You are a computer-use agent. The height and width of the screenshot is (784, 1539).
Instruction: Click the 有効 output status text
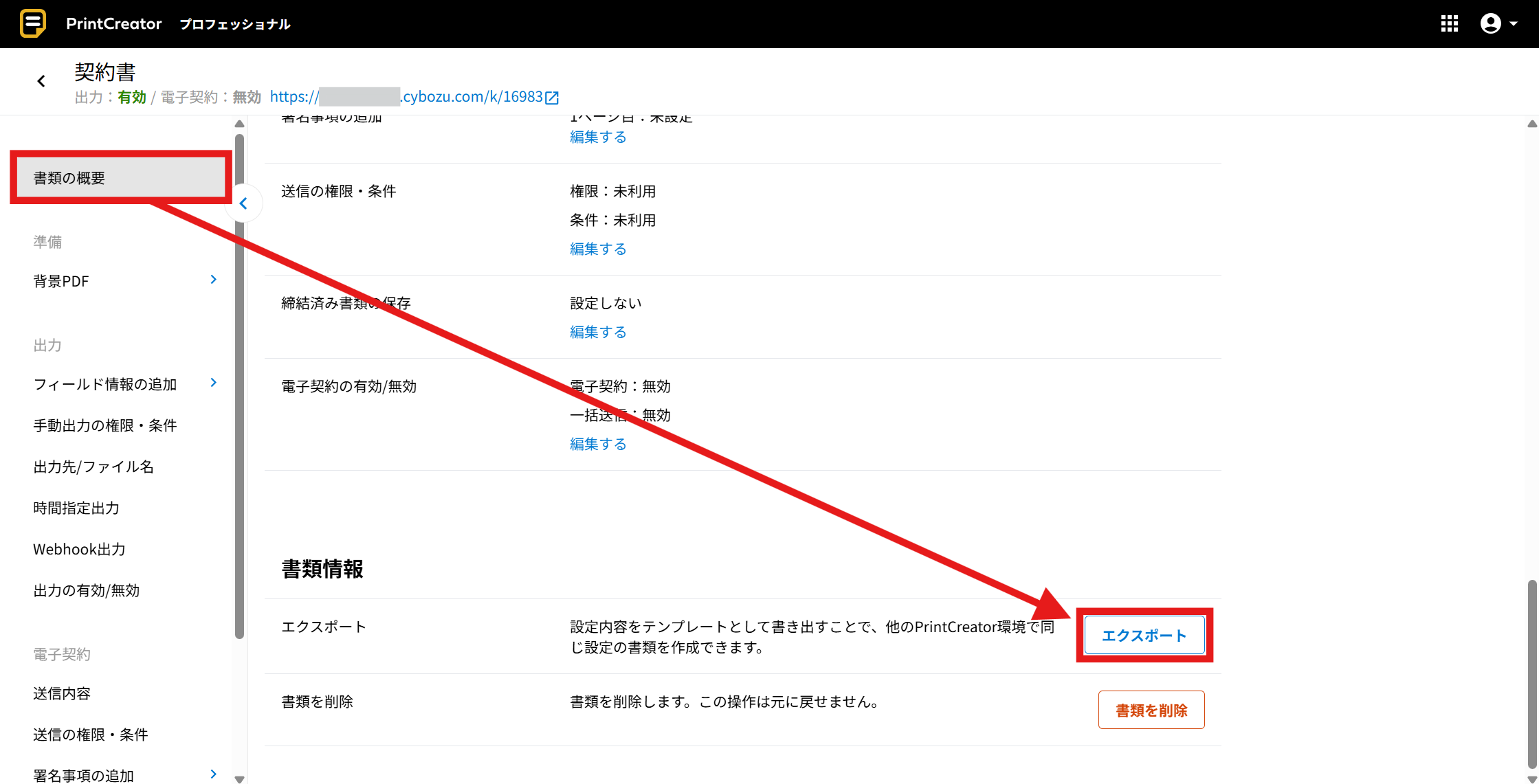point(132,97)
